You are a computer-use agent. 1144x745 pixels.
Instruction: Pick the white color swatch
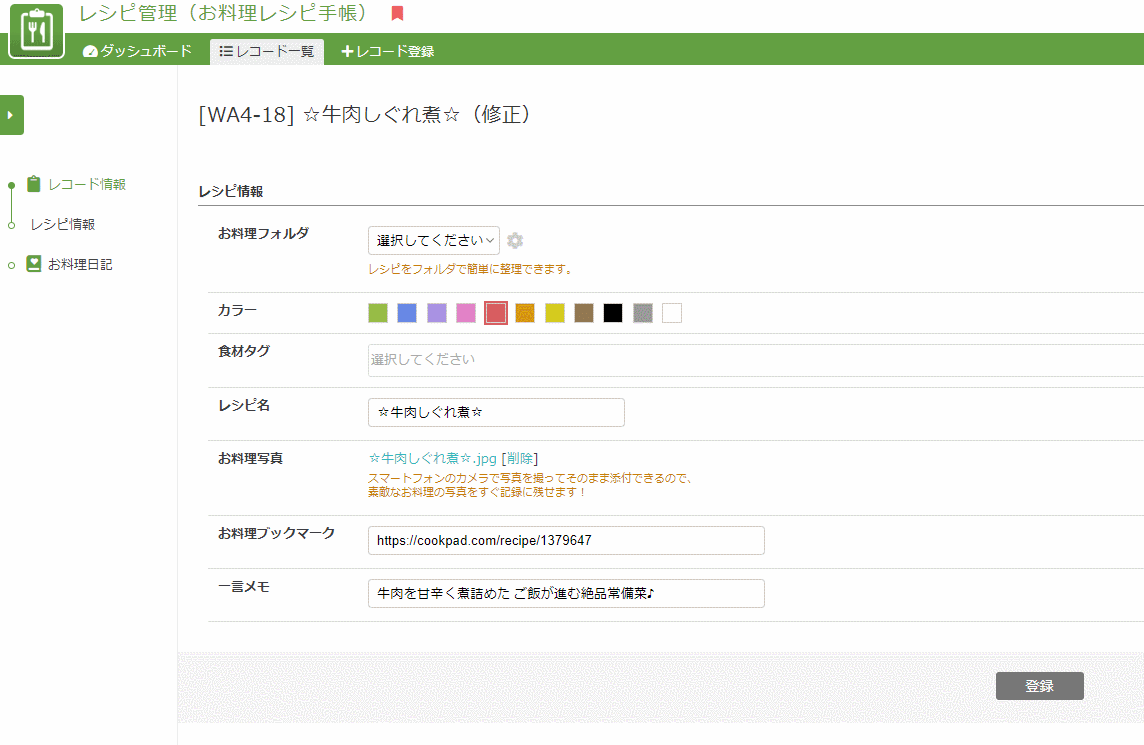coord(672,313)
